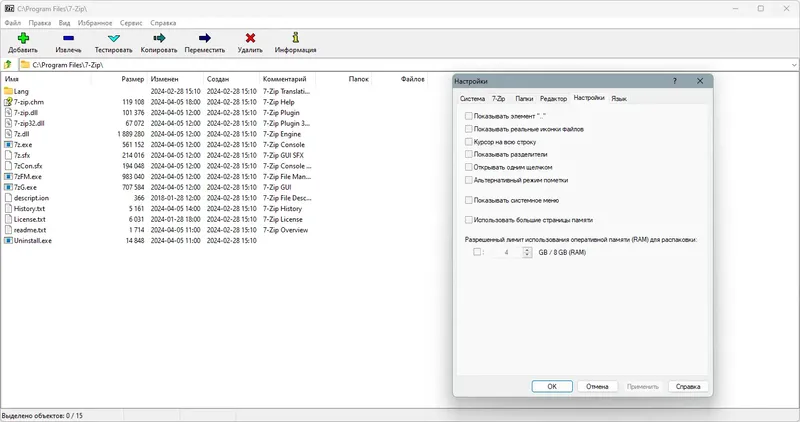The width and height of the screenshot is (800, 422).
Task: Click the C:\Program Files\7-Zip\ address field
Action: pyautogui.click(x=408, y=65)
